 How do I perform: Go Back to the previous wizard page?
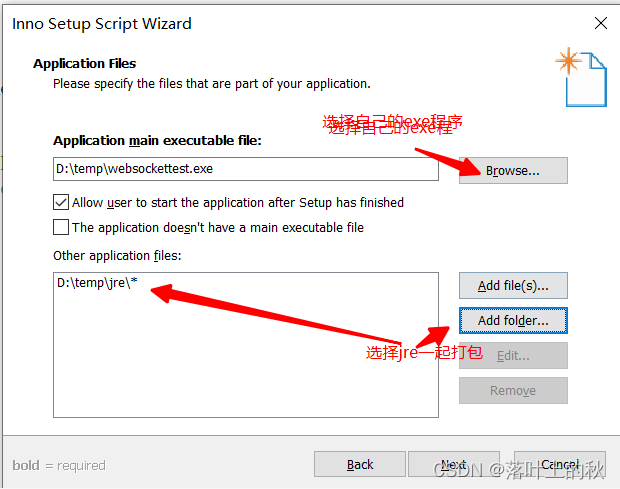[x=360, y=464]
